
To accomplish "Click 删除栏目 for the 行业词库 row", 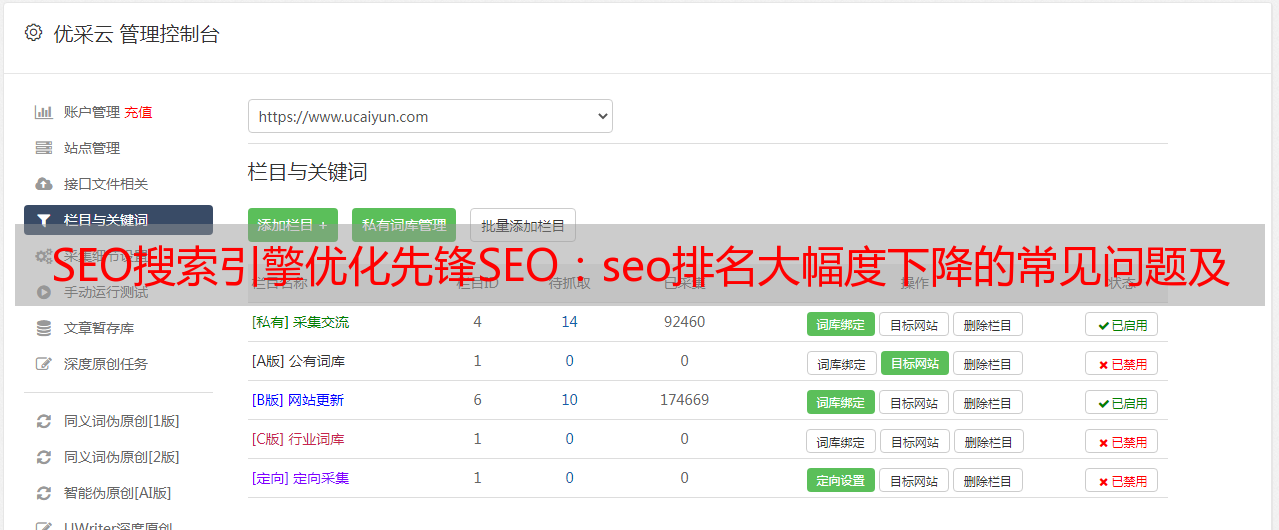I will tap(990, 441).
